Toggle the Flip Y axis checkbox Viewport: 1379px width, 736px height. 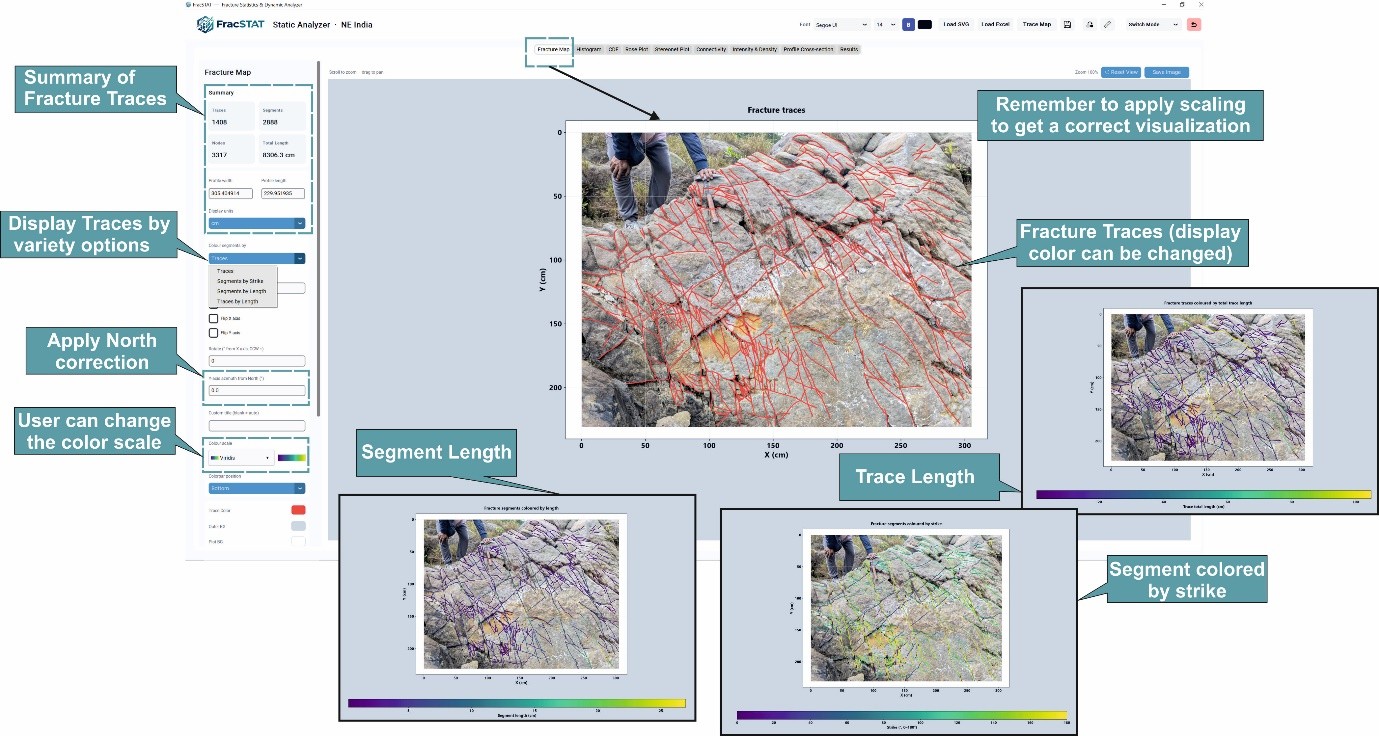[x=213, y=332]
